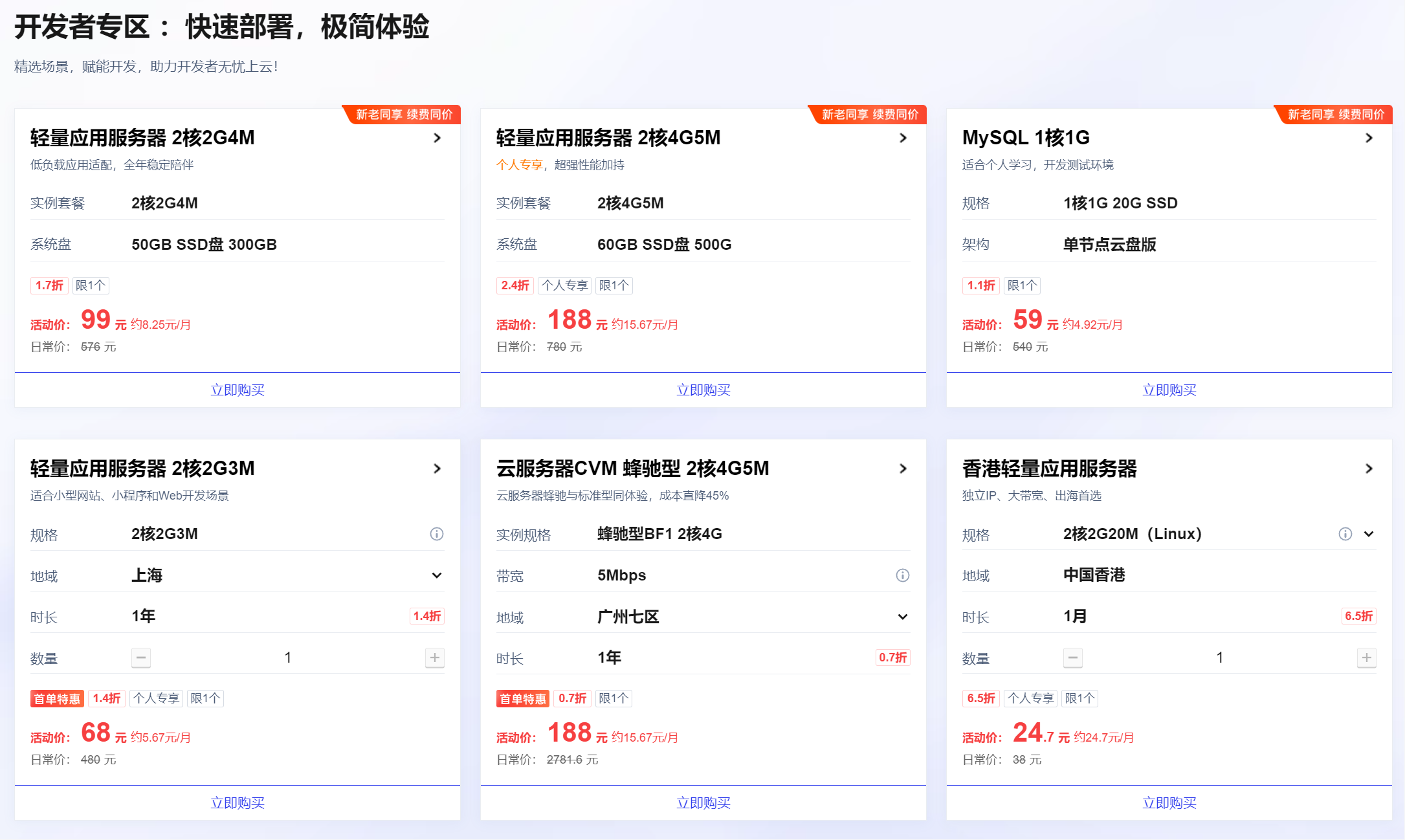Click info icon beside 5Mbps bandwidth
Image resolution: width=1405 pixels, height=840 pixels.
pyautogui.click(x=903, y=575)
